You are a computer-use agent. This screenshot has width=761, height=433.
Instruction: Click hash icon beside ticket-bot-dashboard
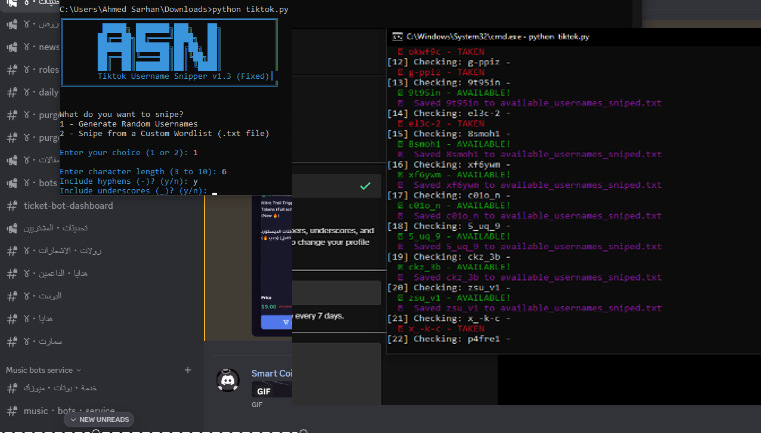click(x=12, y=206)
